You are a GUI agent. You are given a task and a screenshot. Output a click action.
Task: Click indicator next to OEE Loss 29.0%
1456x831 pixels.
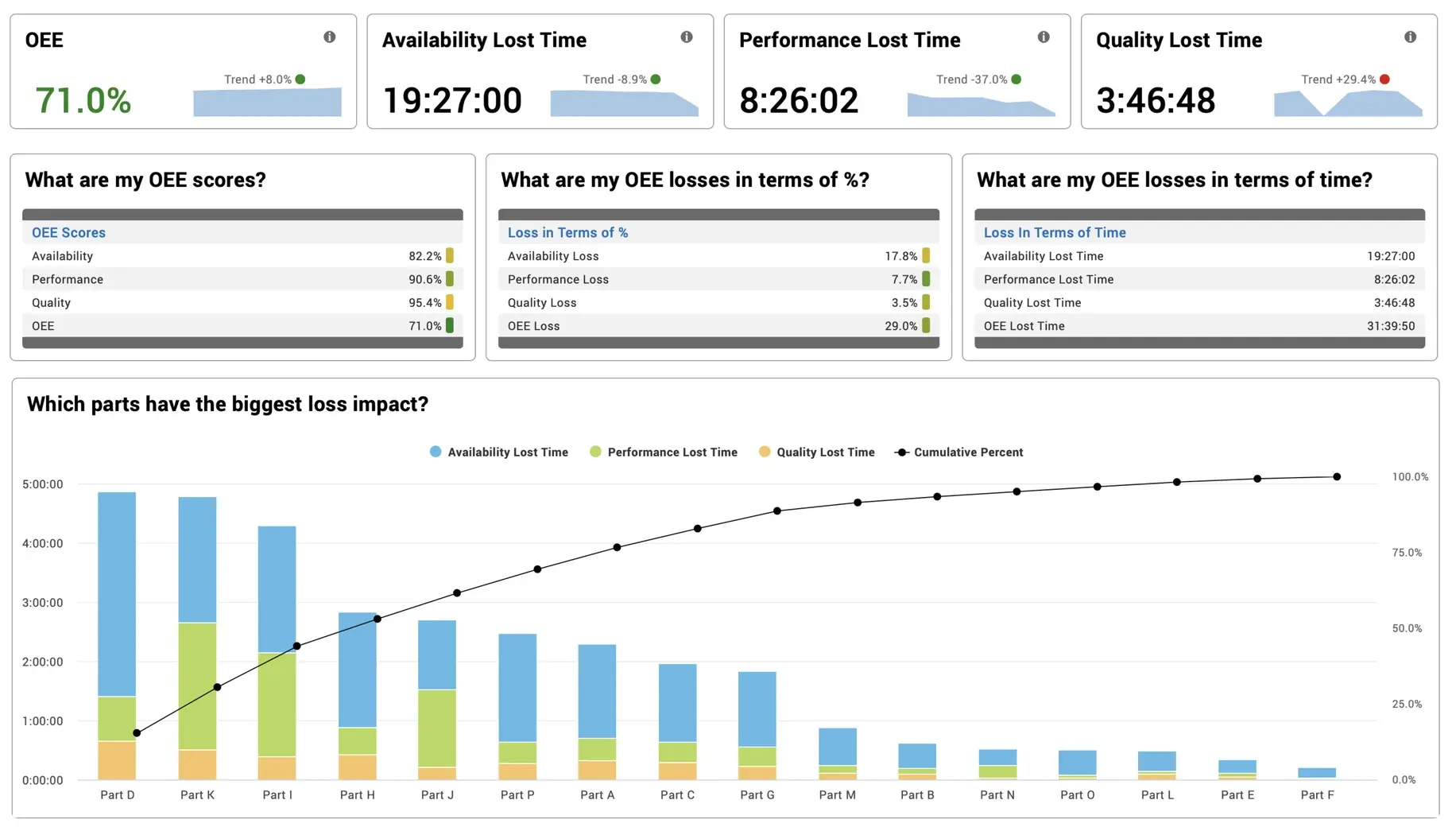[x=926, y=325]
